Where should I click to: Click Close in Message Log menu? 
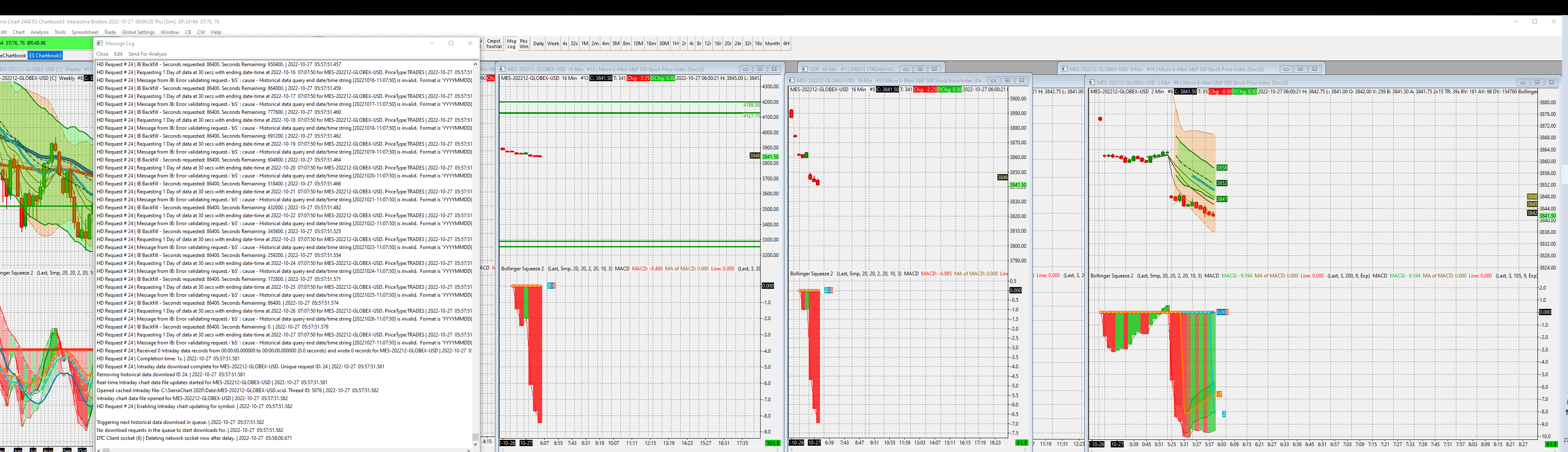tap(102, 54)
